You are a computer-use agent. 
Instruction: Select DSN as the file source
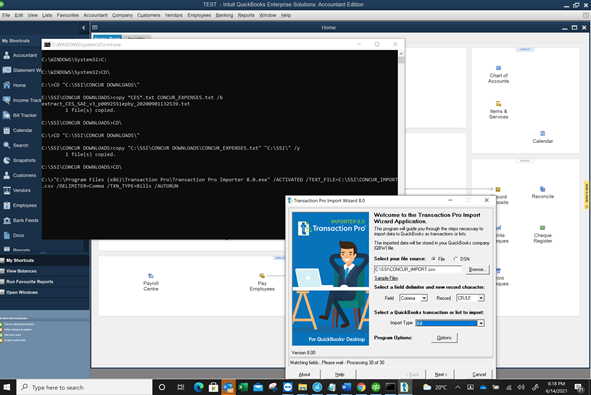(x=456, y=259)
